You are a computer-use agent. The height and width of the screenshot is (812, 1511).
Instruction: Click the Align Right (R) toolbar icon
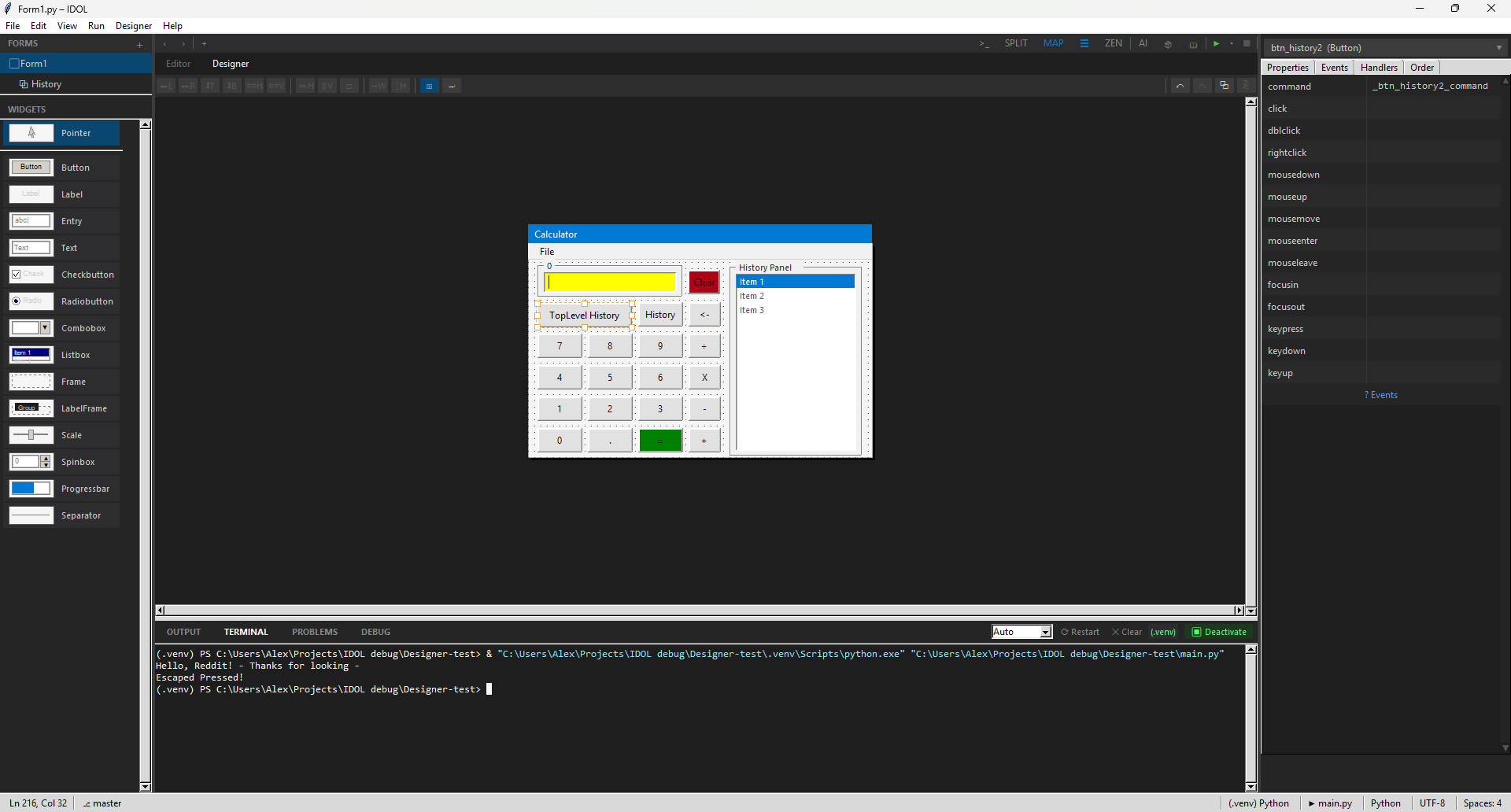click(188, 86)
